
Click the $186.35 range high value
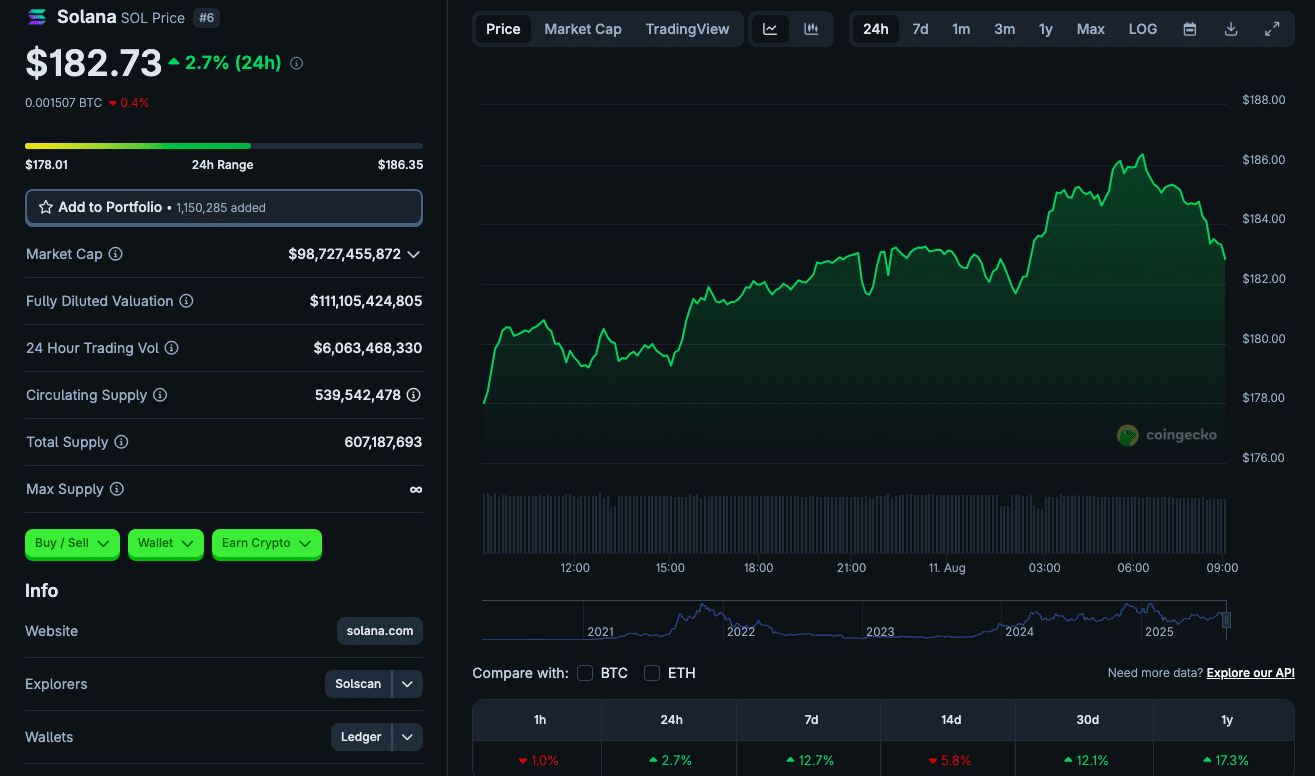pyautogui.click(x=400, y=165)
